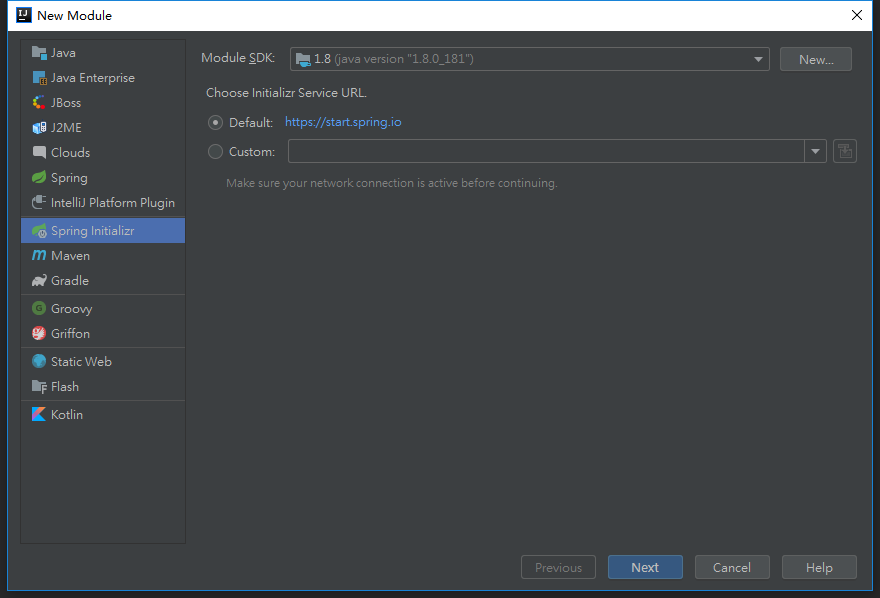This screenshot has height=598, width=880.
Task: Select Groovy in the list
Action: coord(103,309)
